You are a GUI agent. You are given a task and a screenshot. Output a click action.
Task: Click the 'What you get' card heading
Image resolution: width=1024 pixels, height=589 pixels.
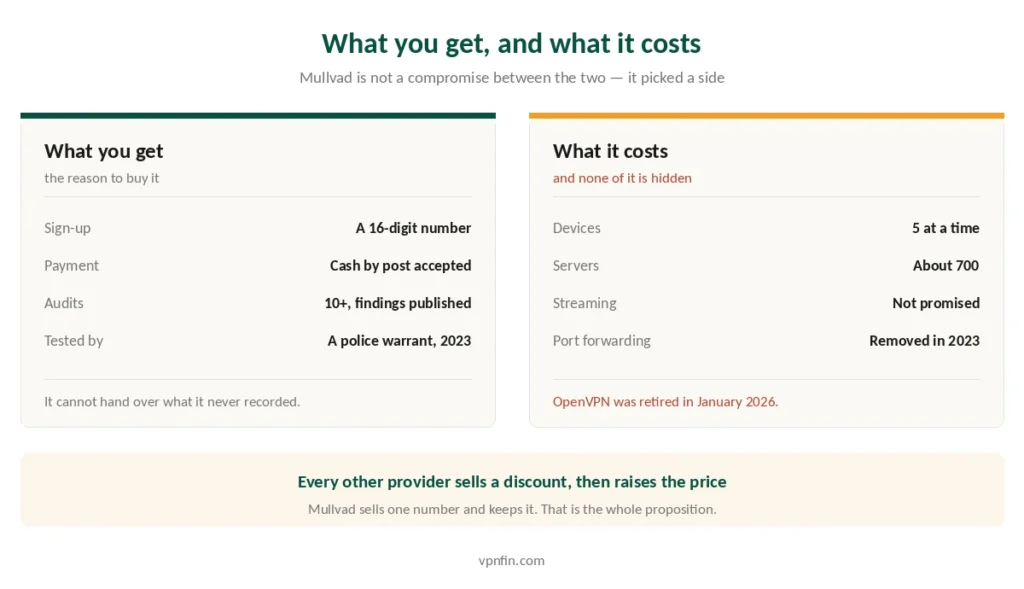[104, 151]
